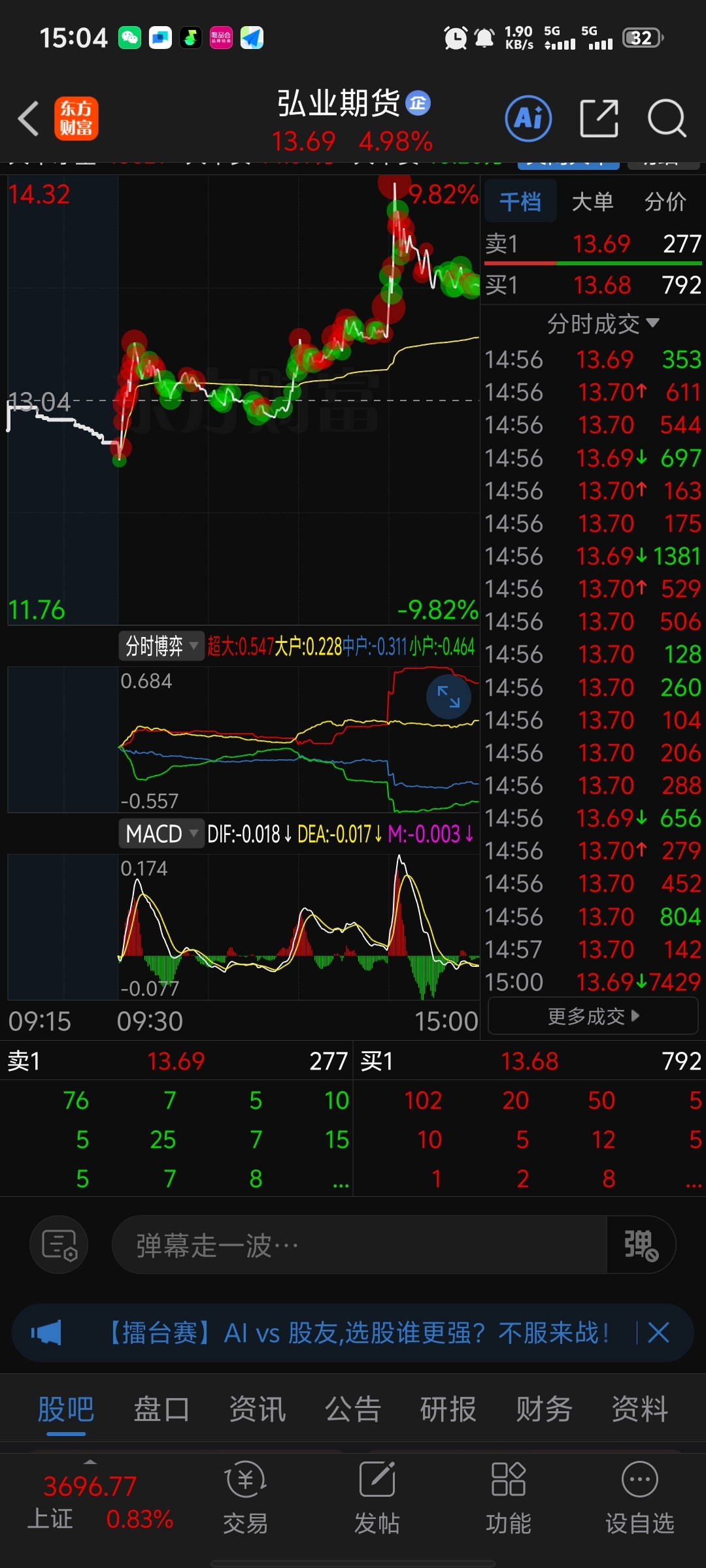Screen dimensions: 706x1568
Task: Open the 分时博弈 indicator dropdown
Action: click(x=161, y=646)
